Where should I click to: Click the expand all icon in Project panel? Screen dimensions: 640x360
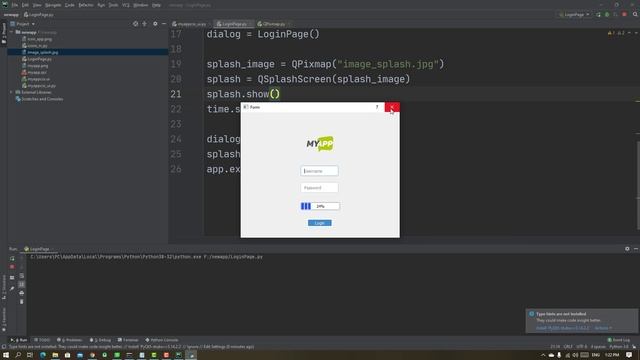point(144,24)
